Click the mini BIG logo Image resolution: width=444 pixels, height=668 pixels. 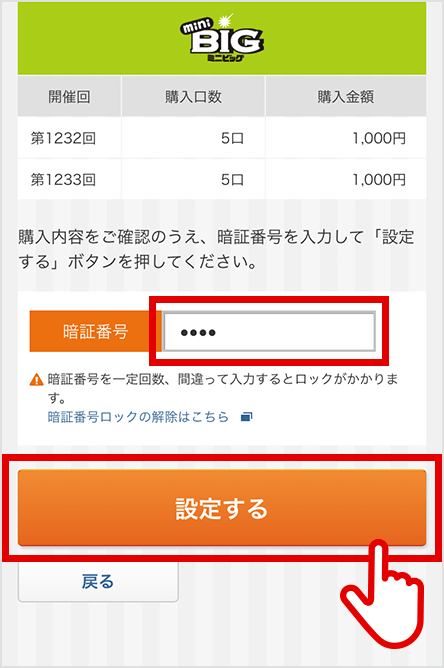(222, 38)
